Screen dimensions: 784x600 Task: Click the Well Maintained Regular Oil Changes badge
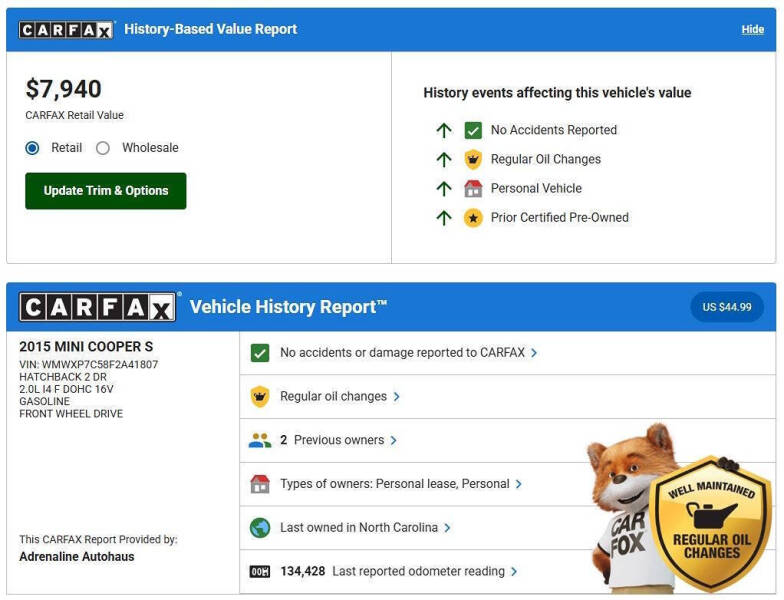[712, 523]
